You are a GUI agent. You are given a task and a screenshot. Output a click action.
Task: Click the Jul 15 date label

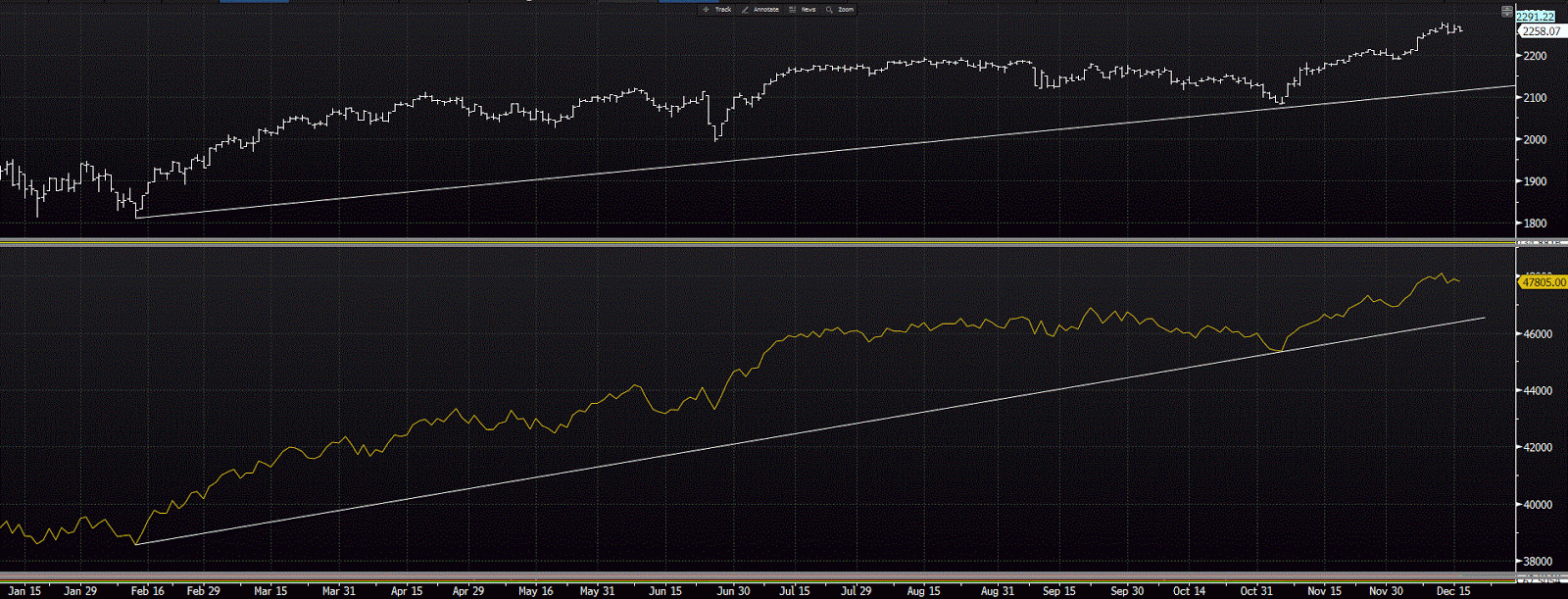[795, 591]
